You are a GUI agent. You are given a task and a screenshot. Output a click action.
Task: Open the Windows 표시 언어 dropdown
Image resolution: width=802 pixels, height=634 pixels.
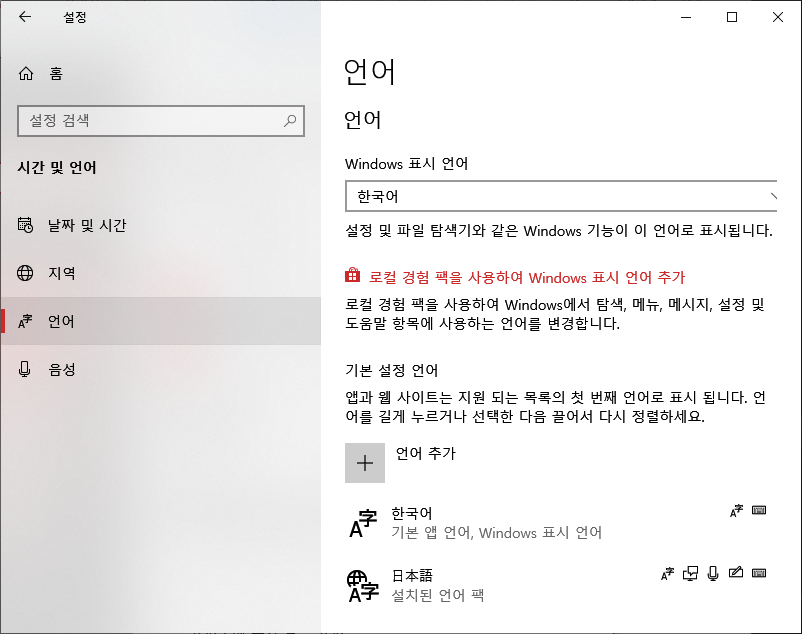[x=561, y=196]
